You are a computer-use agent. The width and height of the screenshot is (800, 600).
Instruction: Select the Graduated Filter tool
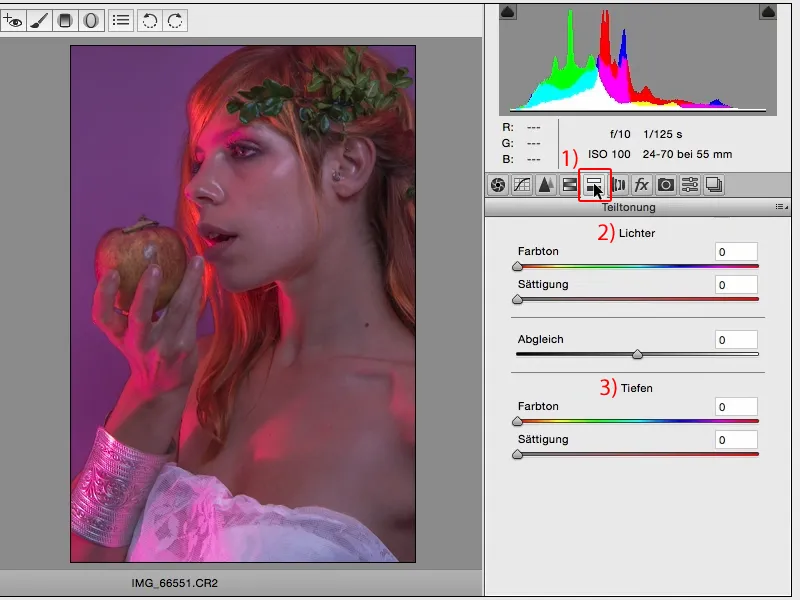coord(65,20)
